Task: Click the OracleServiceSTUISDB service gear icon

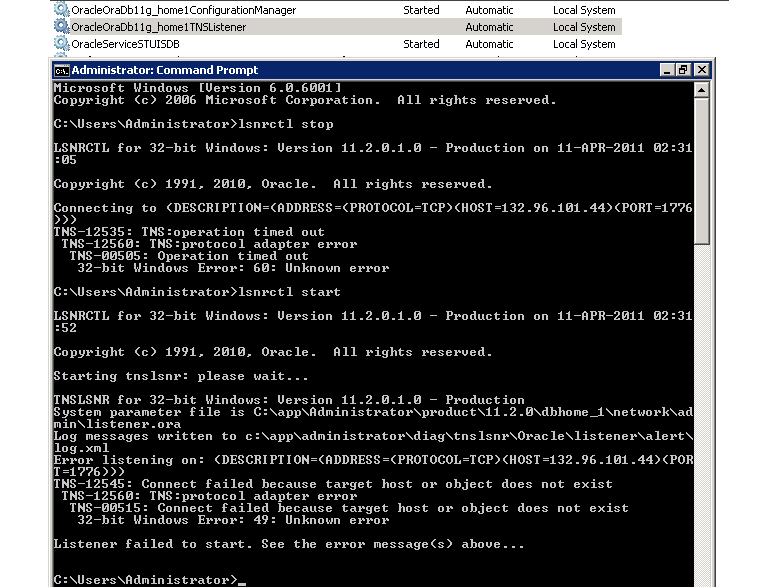Action: click(62, 44)
